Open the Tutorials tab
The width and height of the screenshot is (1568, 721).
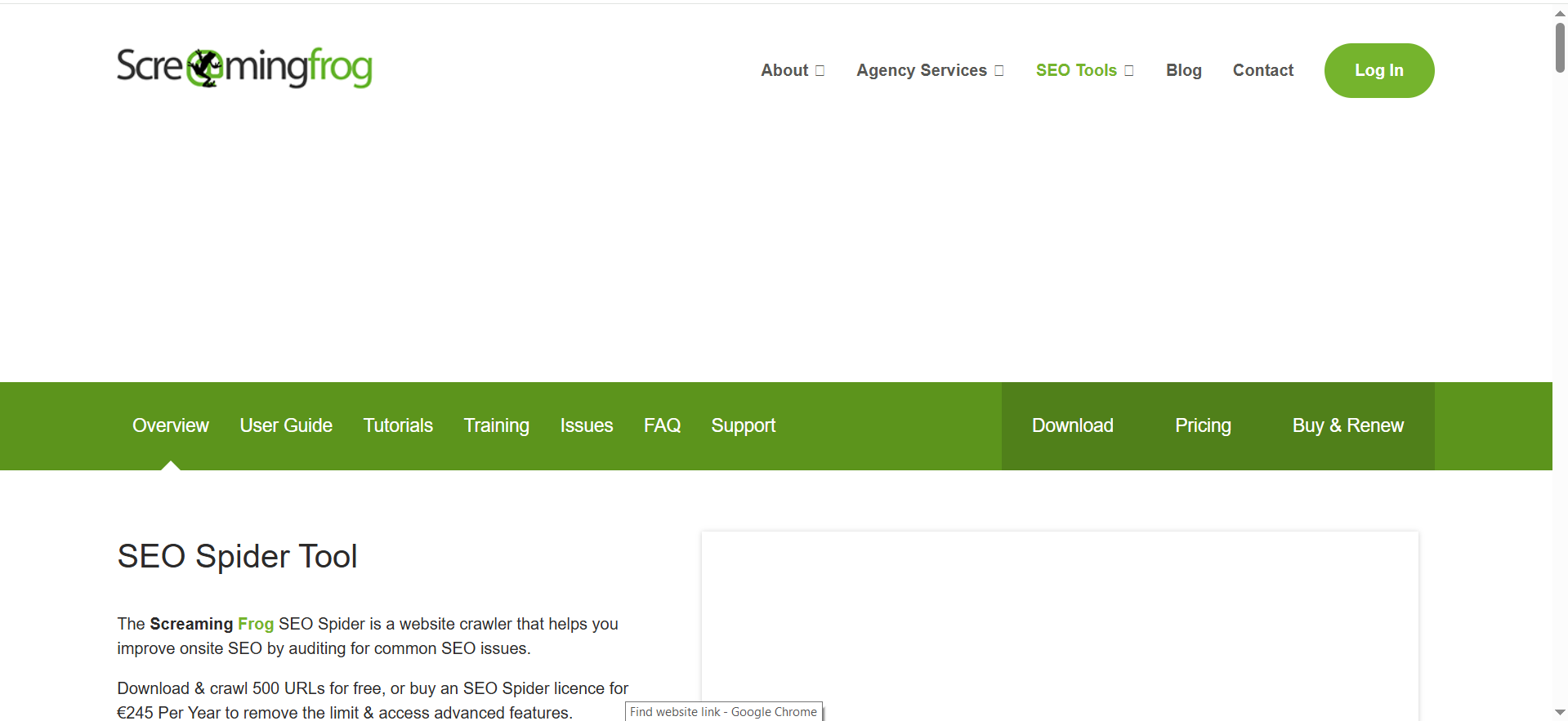click(398, 425)
